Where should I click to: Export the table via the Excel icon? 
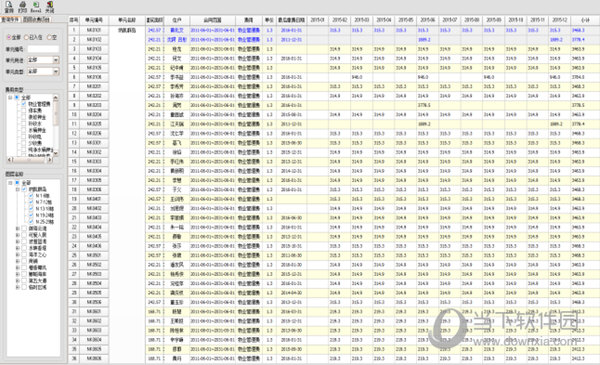[x=36, y=7]
